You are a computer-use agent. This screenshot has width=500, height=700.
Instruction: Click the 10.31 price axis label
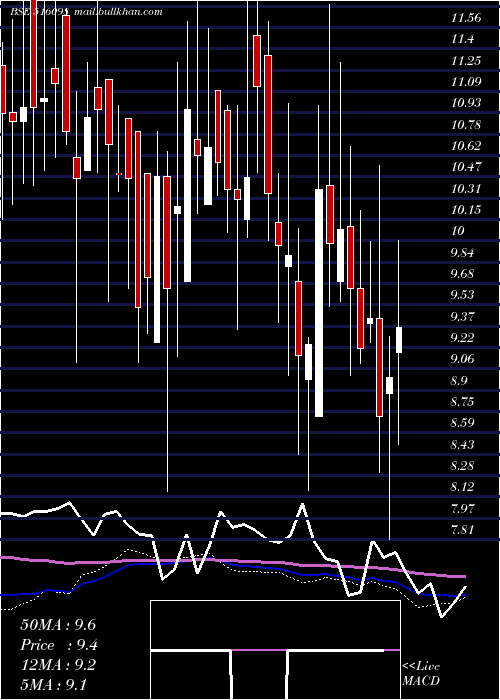466,188
